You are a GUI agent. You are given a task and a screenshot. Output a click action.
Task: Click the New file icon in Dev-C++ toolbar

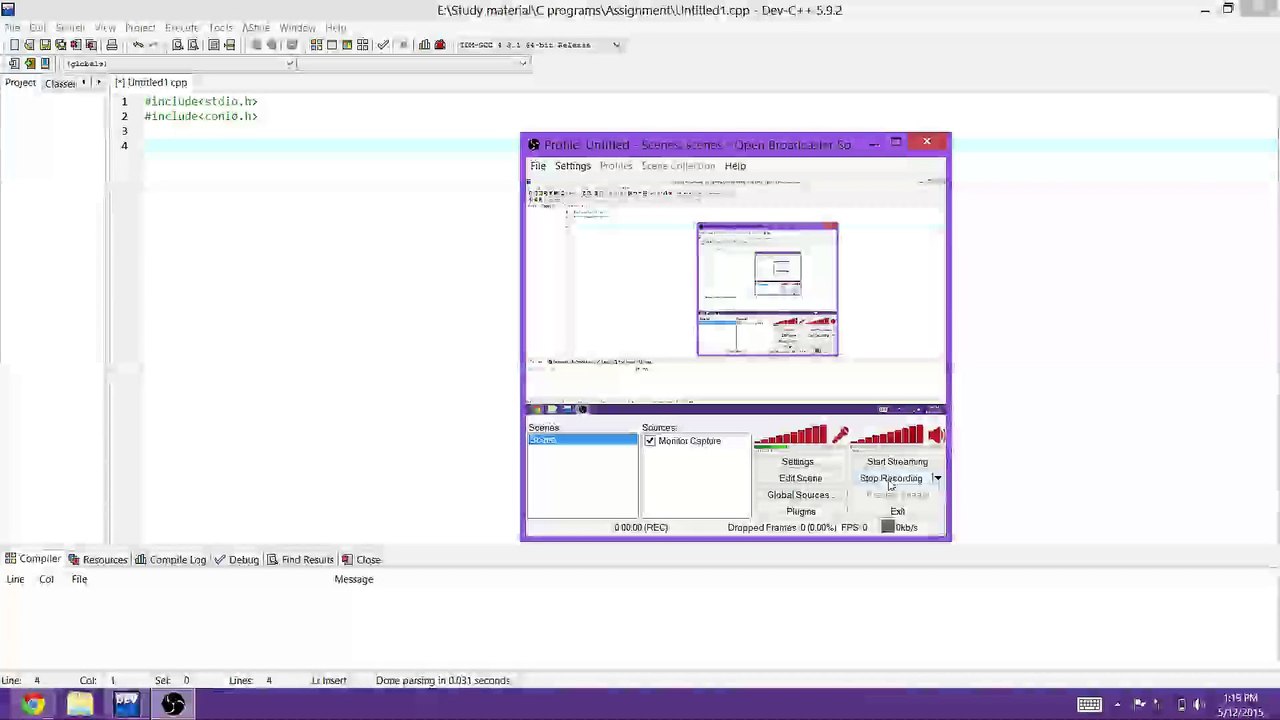pyautogui.click(x=14, y=45)
